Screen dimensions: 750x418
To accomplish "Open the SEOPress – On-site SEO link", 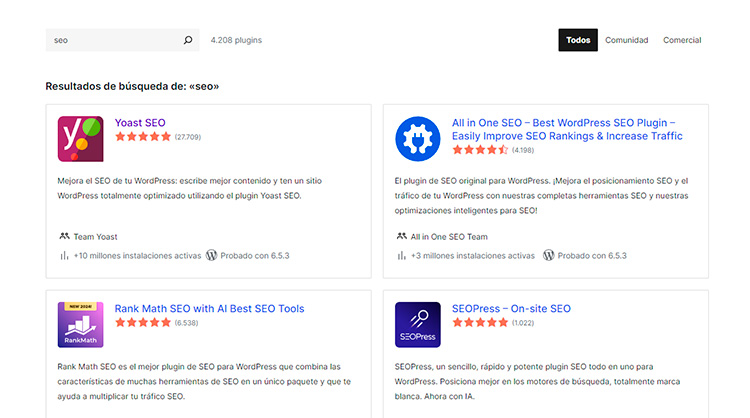I will click(x=511, y=309).
